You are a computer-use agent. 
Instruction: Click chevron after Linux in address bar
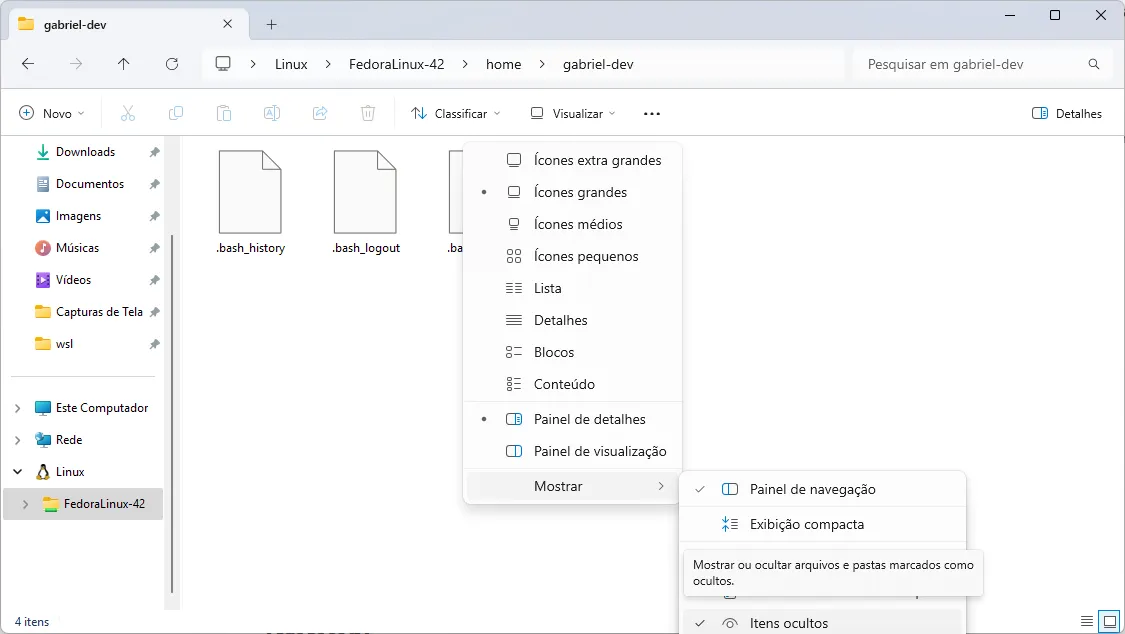point(328,64)
